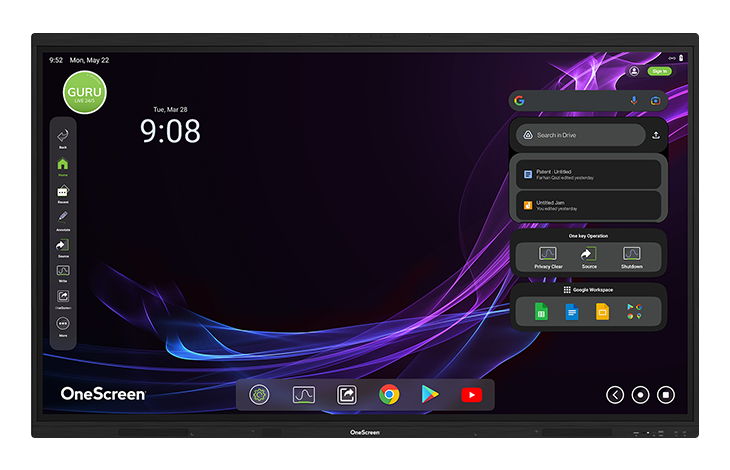Show More options in the sidebar

pos(63,323)
